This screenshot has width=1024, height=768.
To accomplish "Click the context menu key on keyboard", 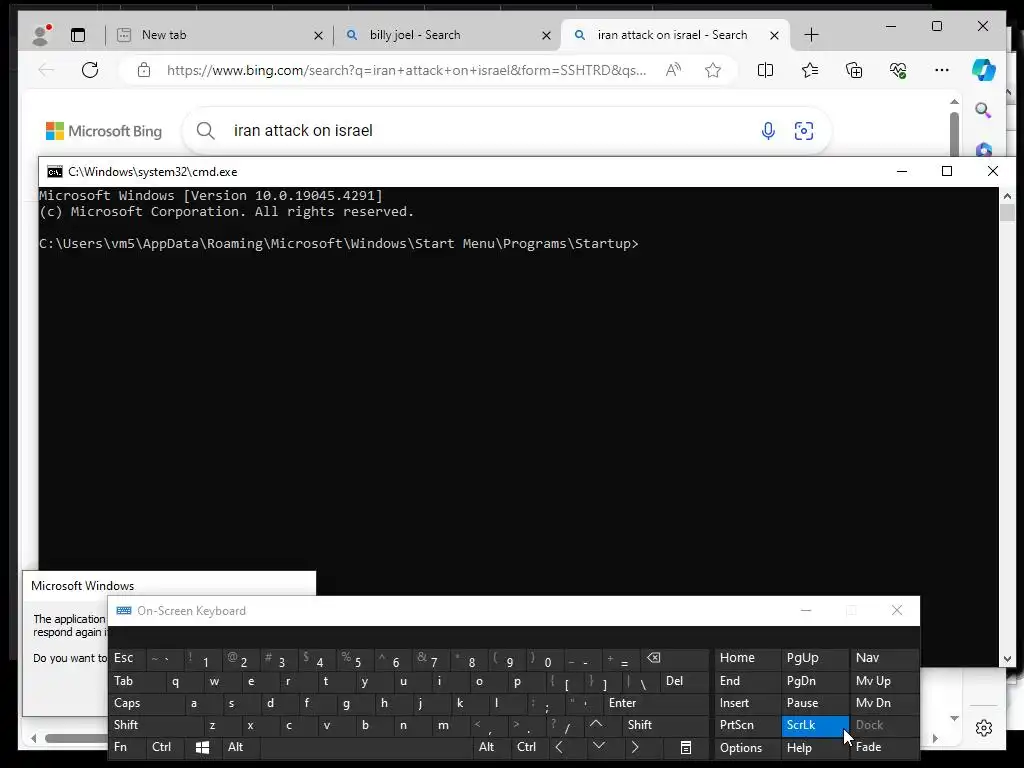I will (x=686, y=748).
